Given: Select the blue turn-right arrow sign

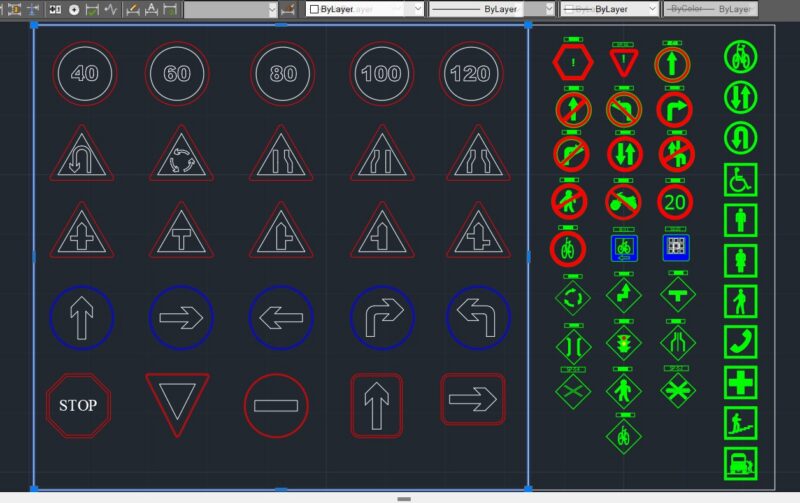Looking at the screenshot, I should (382, 317).
